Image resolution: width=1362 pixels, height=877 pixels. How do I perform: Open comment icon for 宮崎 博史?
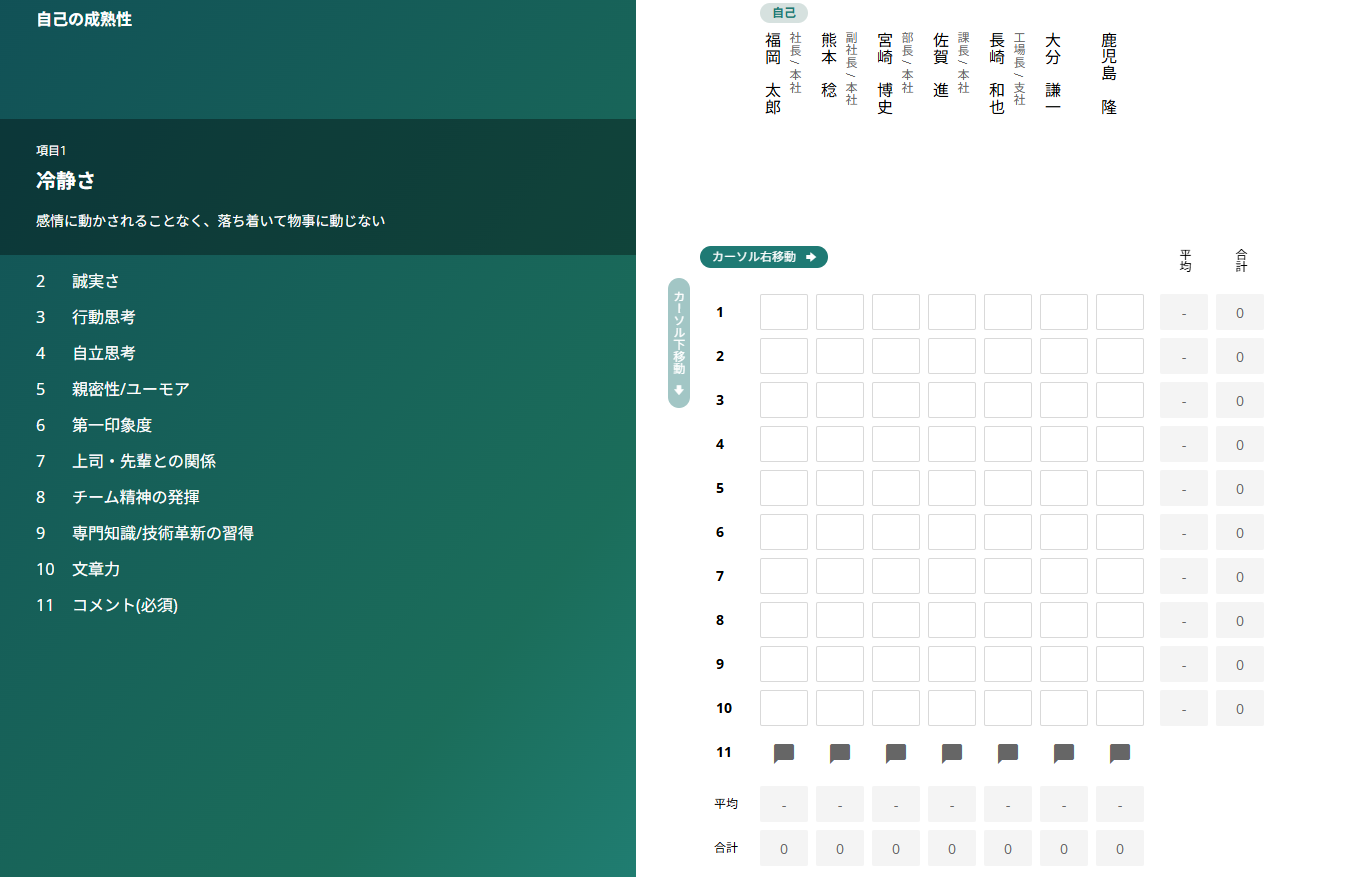pyautogui.click(x=896, y=753)
